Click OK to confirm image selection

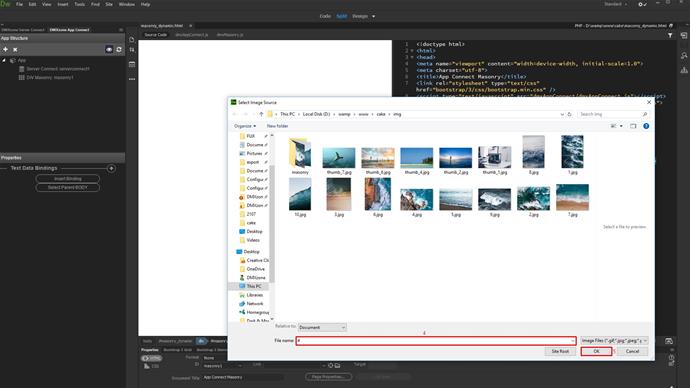coord(596,351)
